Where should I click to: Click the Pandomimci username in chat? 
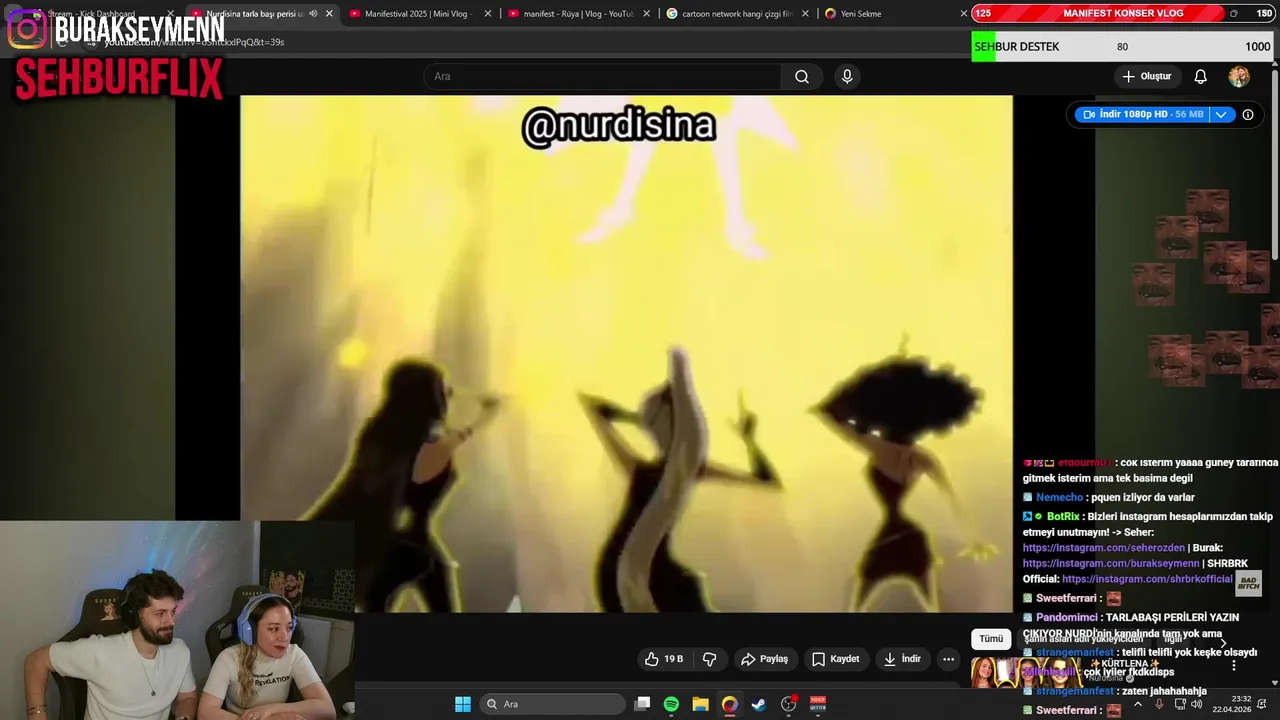click(x=1067, y=618)
